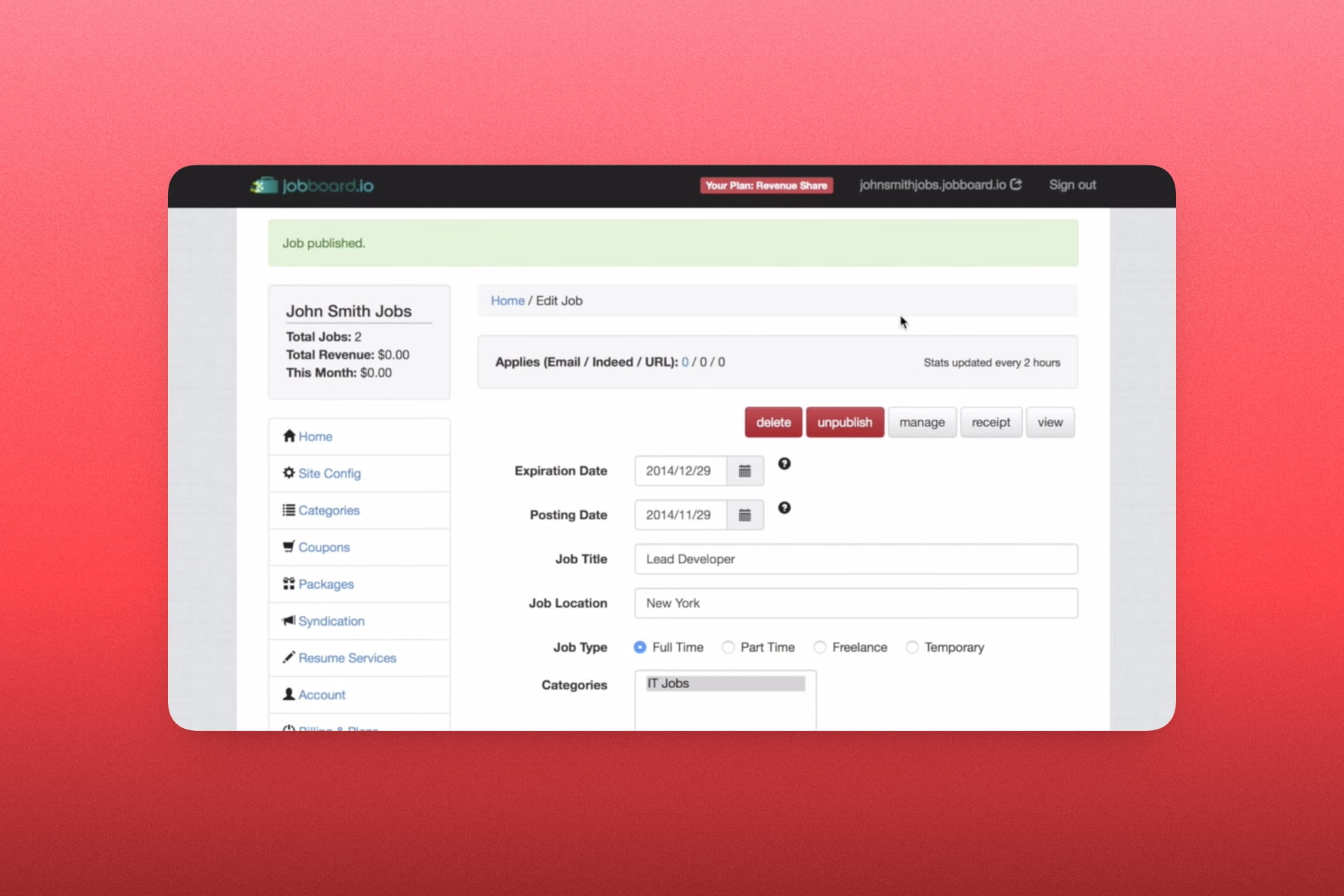
Task: Open the Home breadcrumb link
Action: coord(507,300)
